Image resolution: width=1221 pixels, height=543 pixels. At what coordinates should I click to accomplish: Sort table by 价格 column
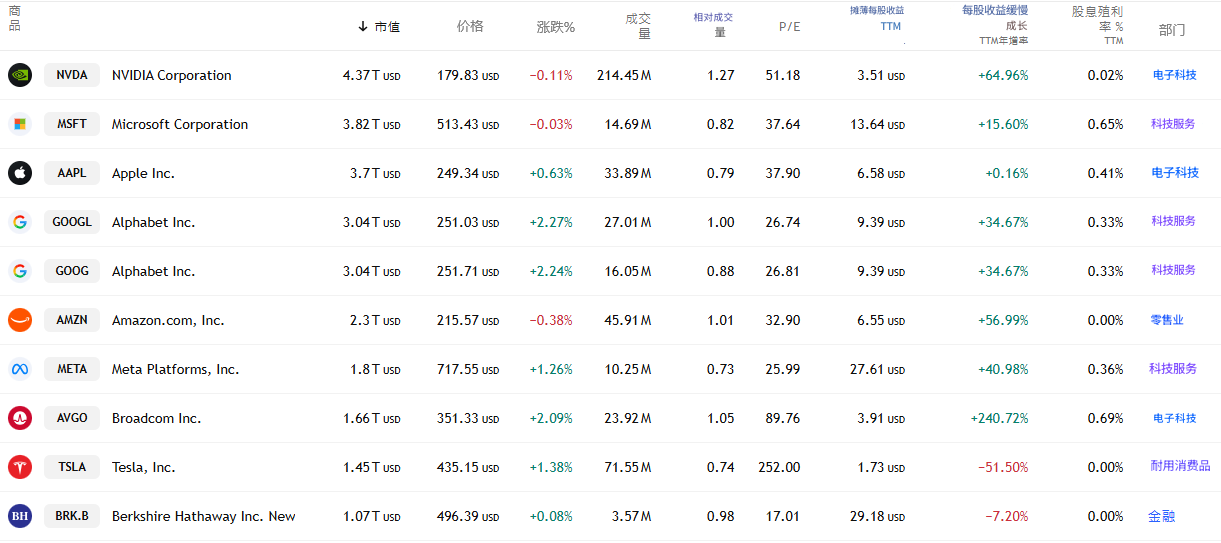coord(469,26)
